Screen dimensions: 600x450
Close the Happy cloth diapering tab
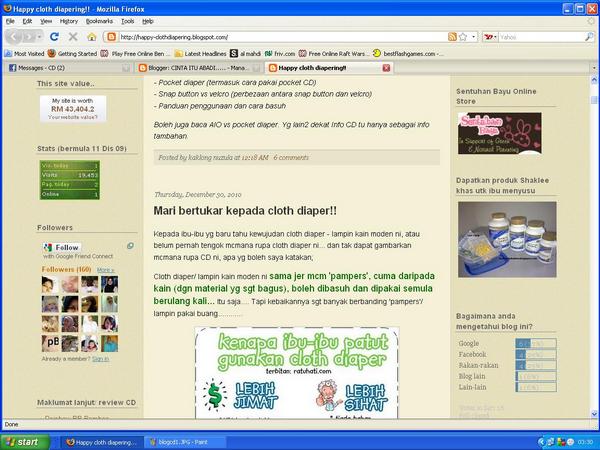(x=386, y=68)
